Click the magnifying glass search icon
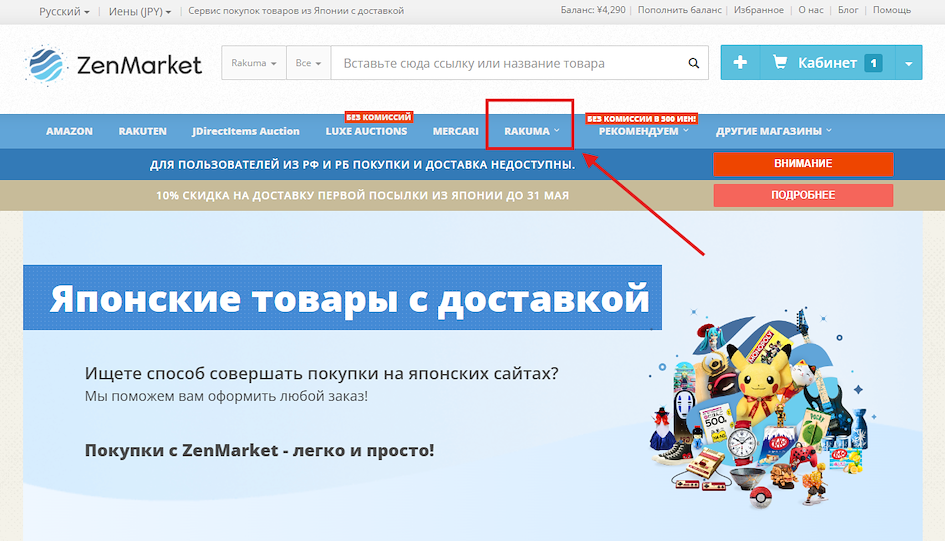 pyautogui.click(x=693, y=63)
